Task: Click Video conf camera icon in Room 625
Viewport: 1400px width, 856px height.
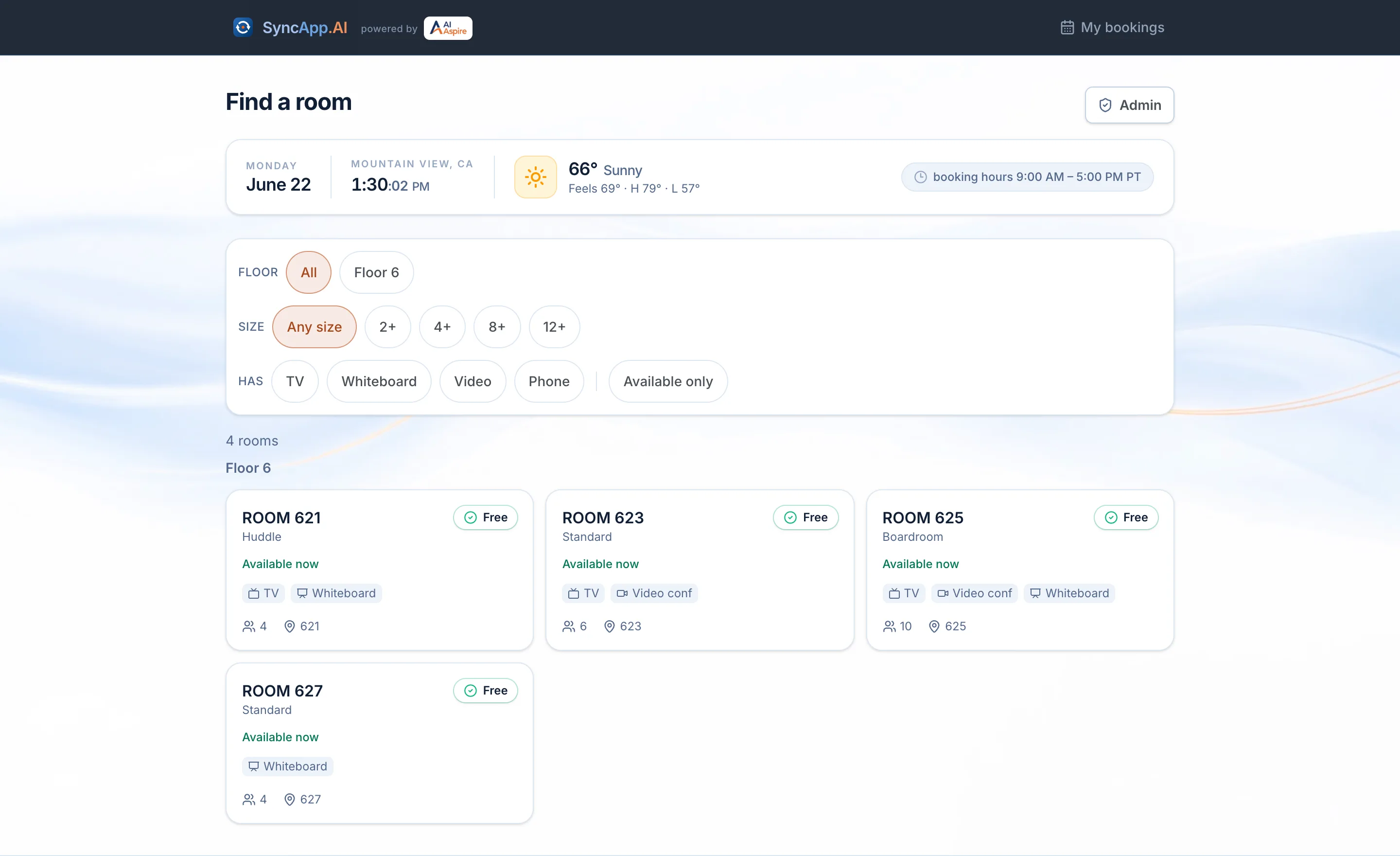Action: pyautogui.click(x=943, y=593)
